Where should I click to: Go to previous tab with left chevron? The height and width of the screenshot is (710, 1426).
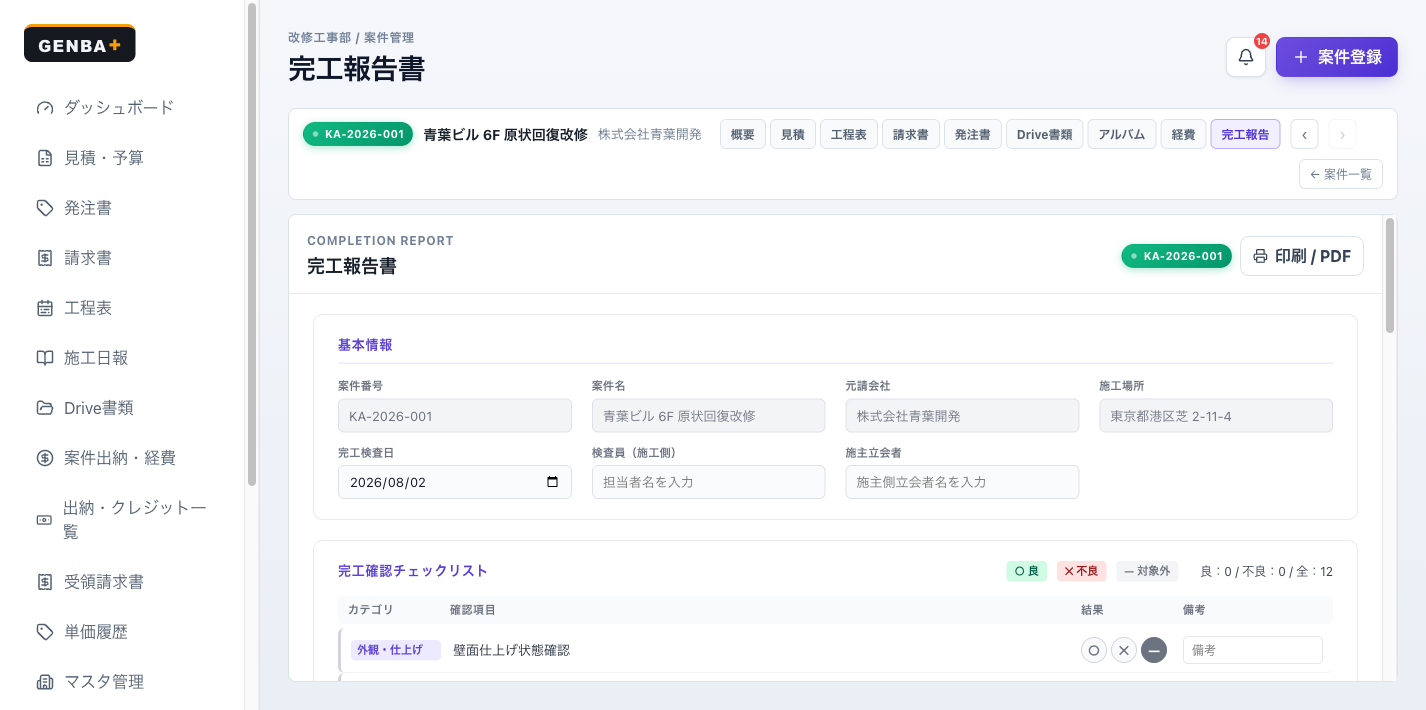1304,134
